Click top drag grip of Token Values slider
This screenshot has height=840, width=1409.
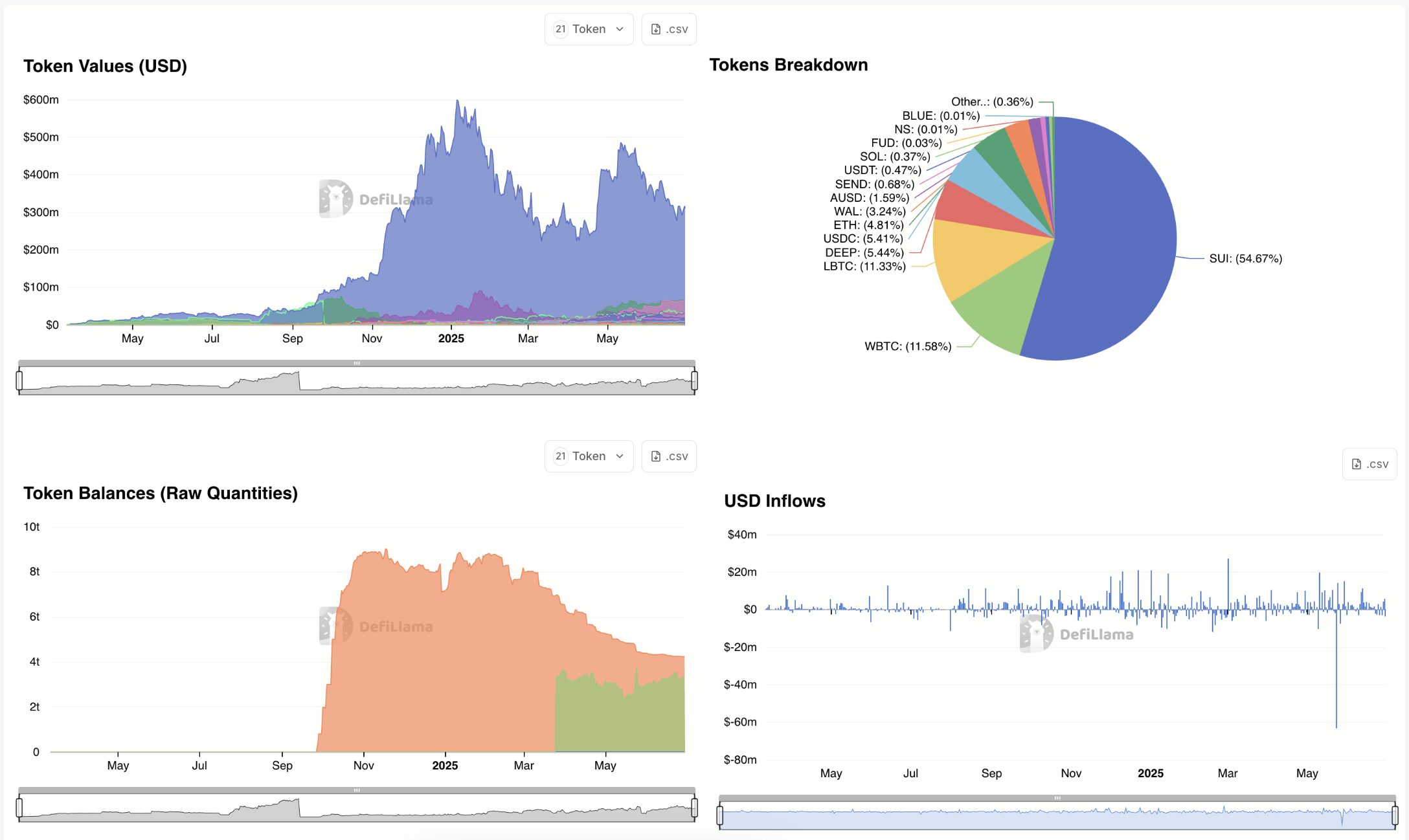point(357,363)
